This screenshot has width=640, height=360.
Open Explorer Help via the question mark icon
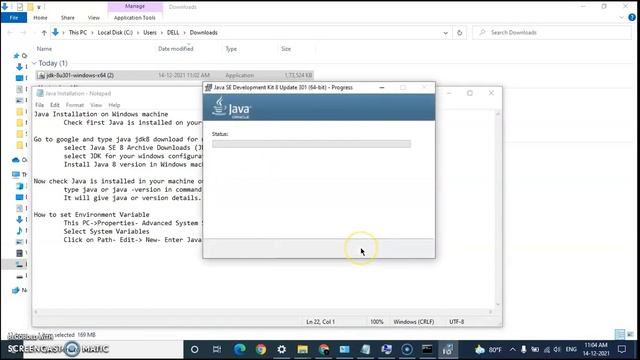(x=632, y=18)
